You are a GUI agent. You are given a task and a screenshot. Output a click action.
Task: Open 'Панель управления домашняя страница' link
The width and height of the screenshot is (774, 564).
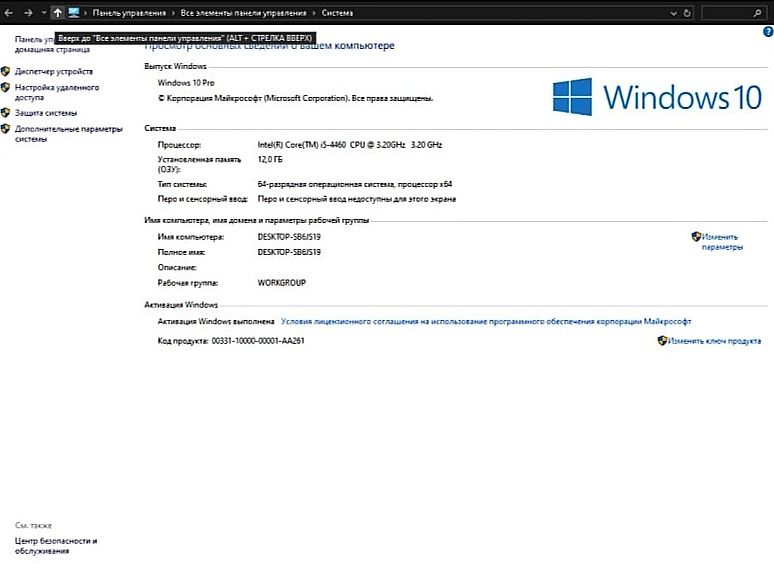point(52,44)
